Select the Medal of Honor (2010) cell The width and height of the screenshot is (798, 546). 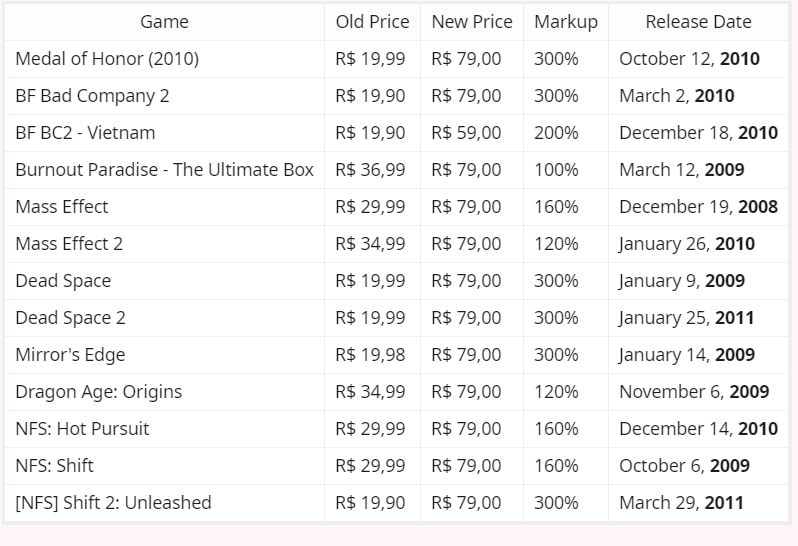[107, 59]
